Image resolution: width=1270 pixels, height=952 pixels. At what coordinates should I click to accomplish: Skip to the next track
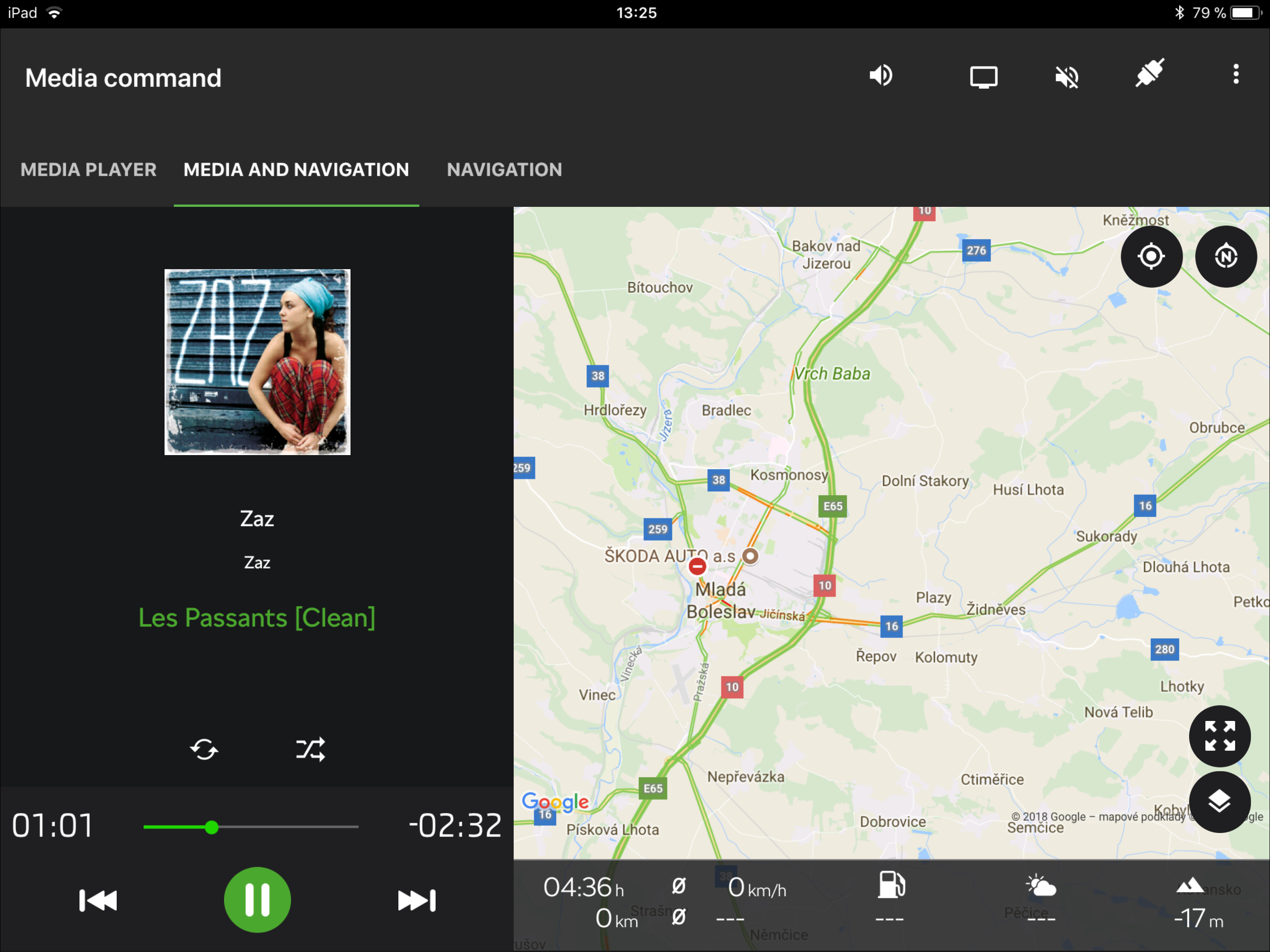click(417, 900)
